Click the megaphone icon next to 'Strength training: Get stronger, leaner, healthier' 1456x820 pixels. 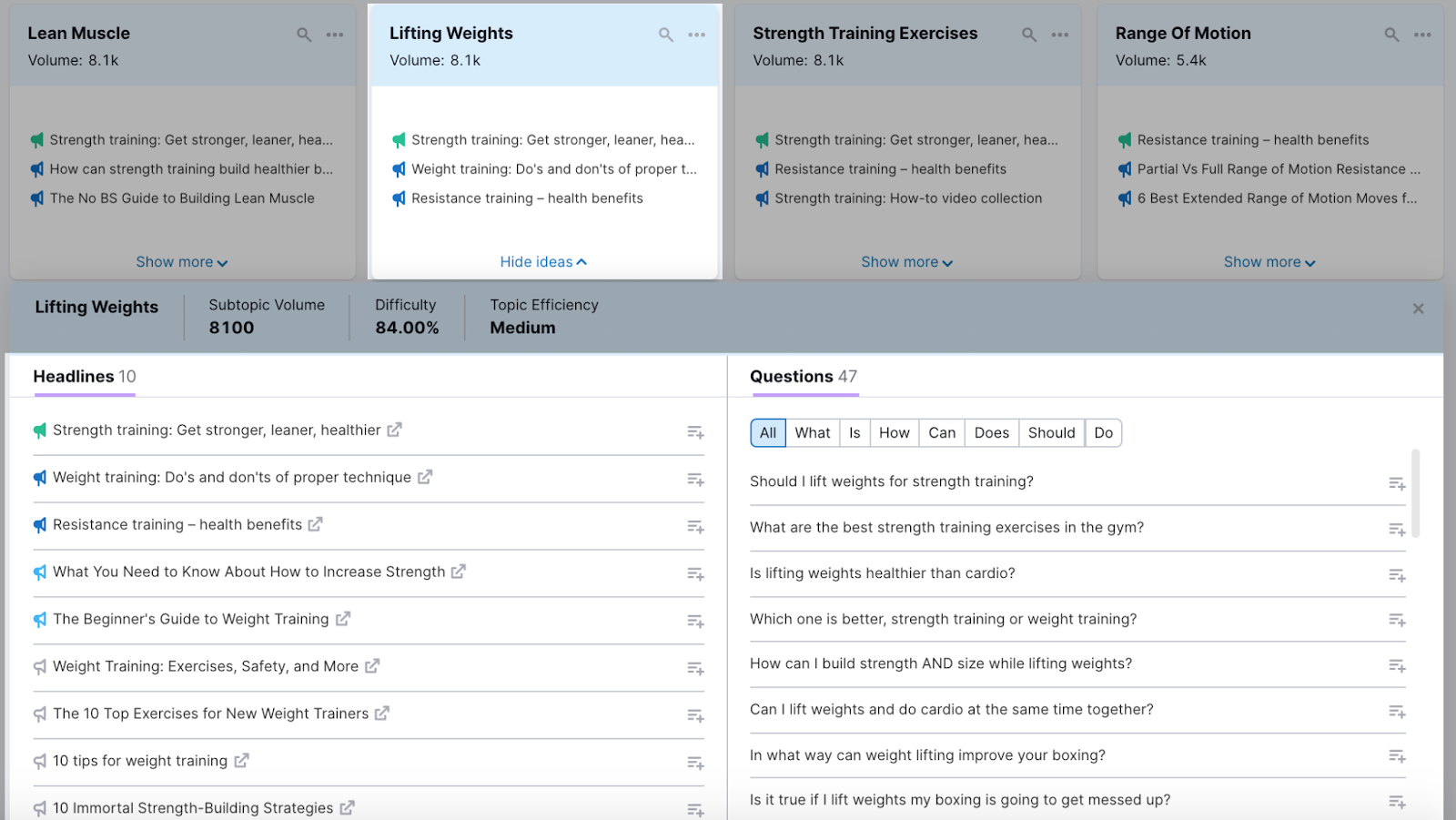coord(38,430)
